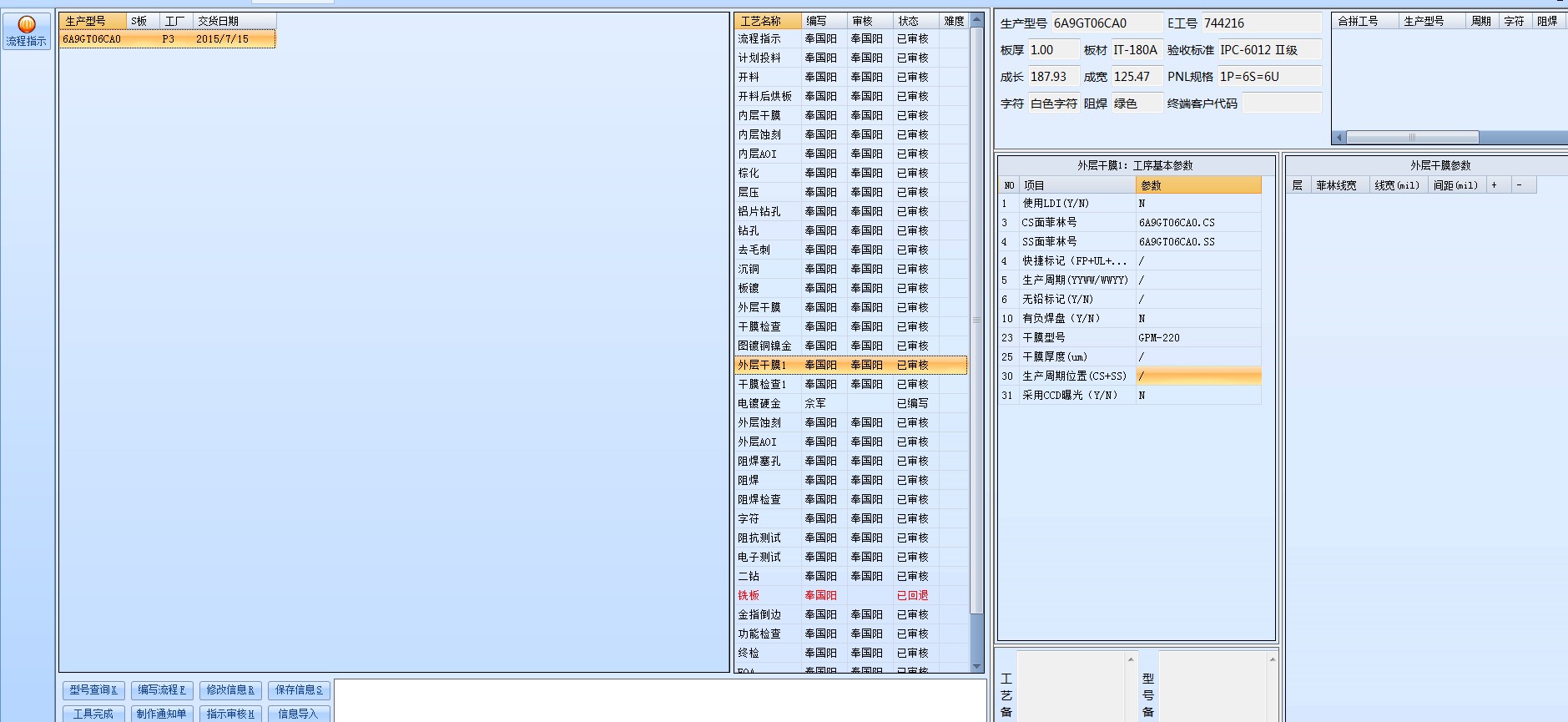Click the horizontal scrollbar left arrow under 合拼工号 table
The width and height of the screenshot is (1568, 722).
1339,137
